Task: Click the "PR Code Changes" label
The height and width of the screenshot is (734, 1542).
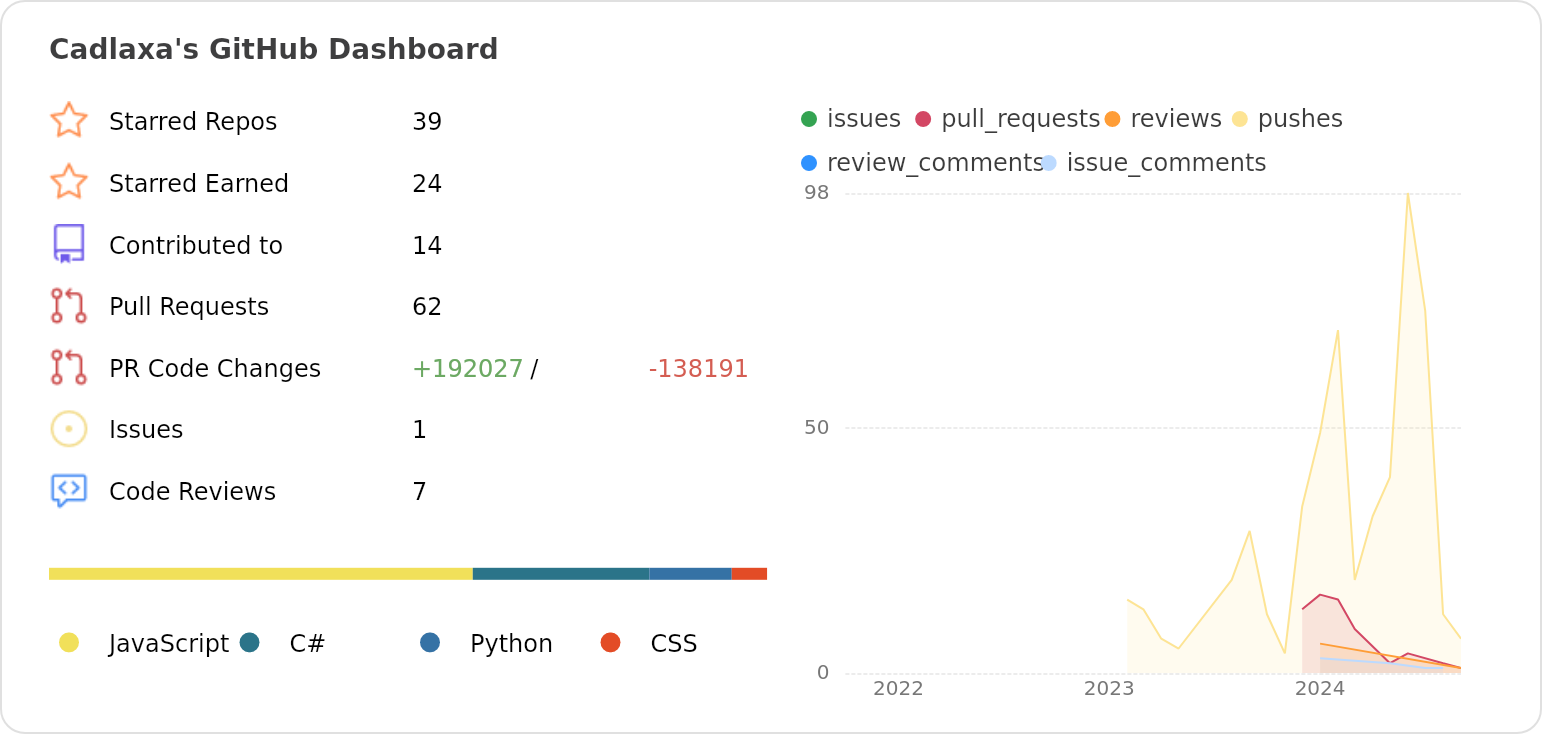Action: click(215, 369)
